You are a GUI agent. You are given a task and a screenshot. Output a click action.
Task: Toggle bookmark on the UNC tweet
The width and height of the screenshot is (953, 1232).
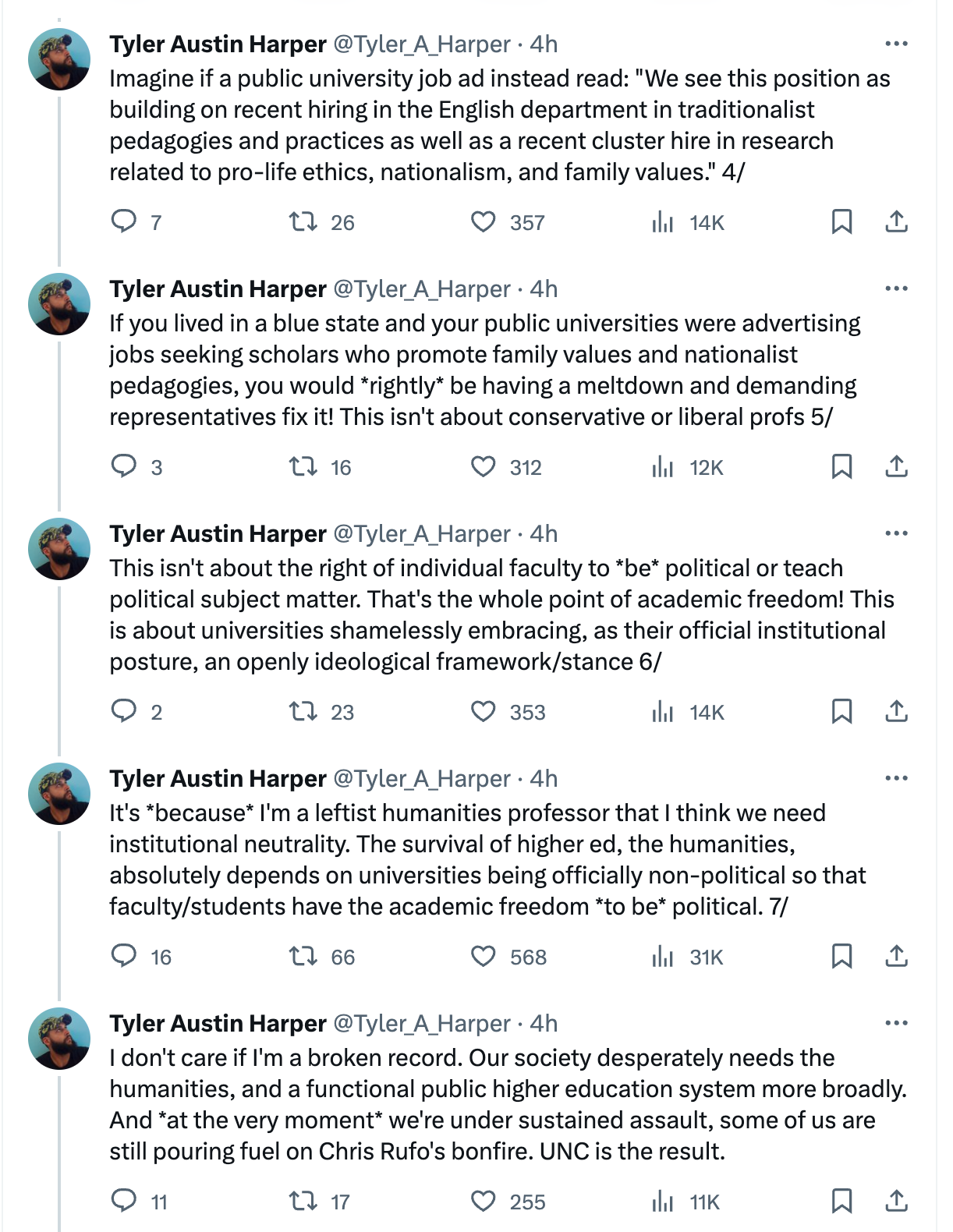tap(842, 1202)
